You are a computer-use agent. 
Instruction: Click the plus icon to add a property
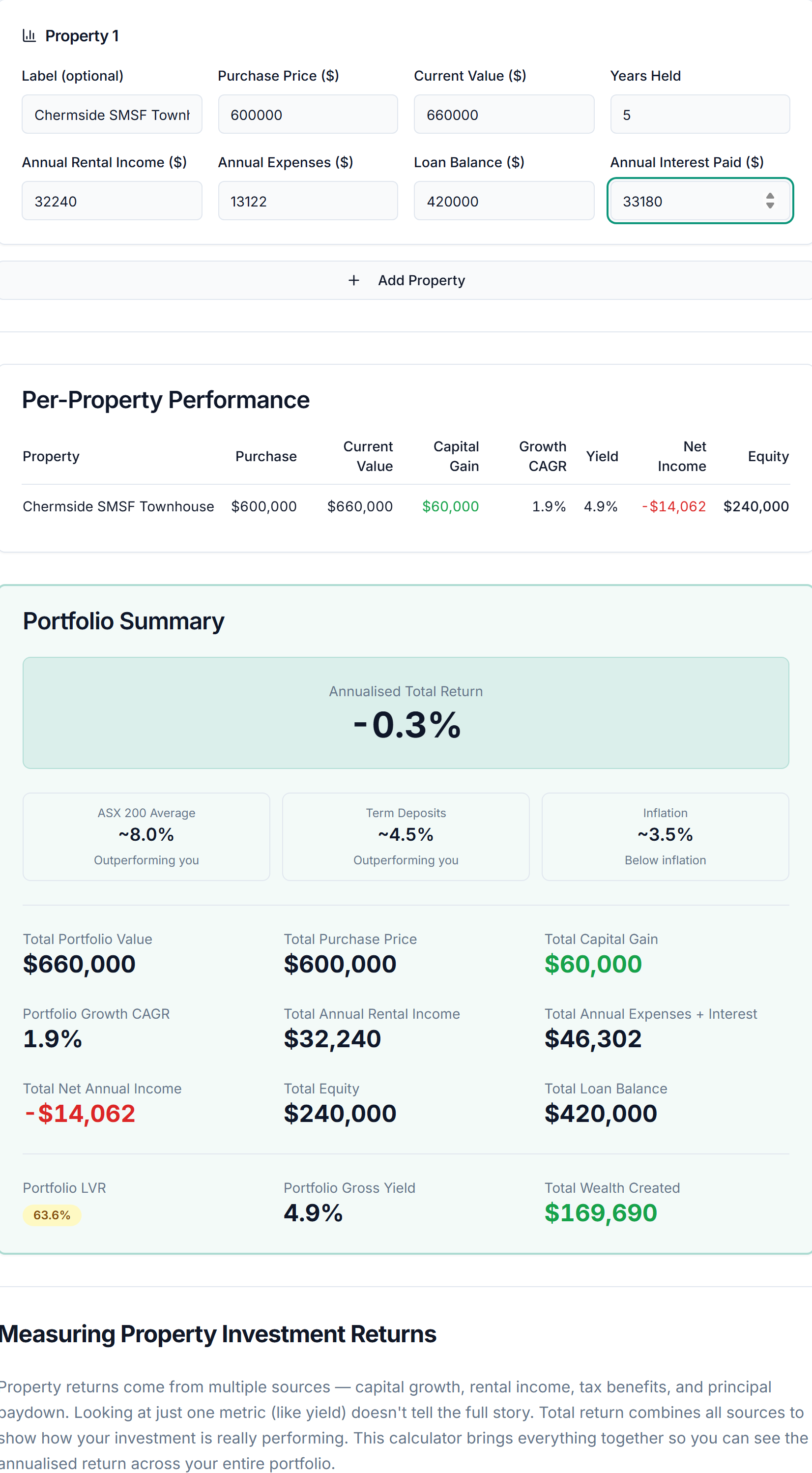point(353,280)
